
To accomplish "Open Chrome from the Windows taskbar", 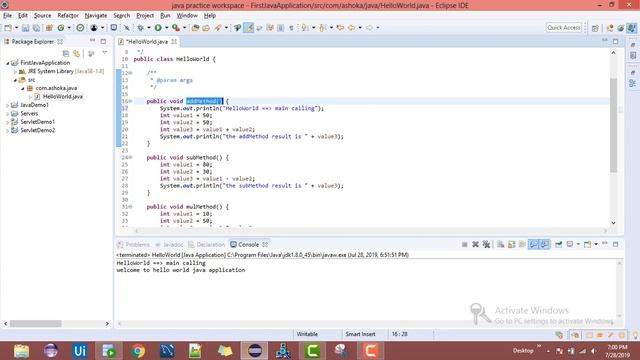I will point(138,351).
